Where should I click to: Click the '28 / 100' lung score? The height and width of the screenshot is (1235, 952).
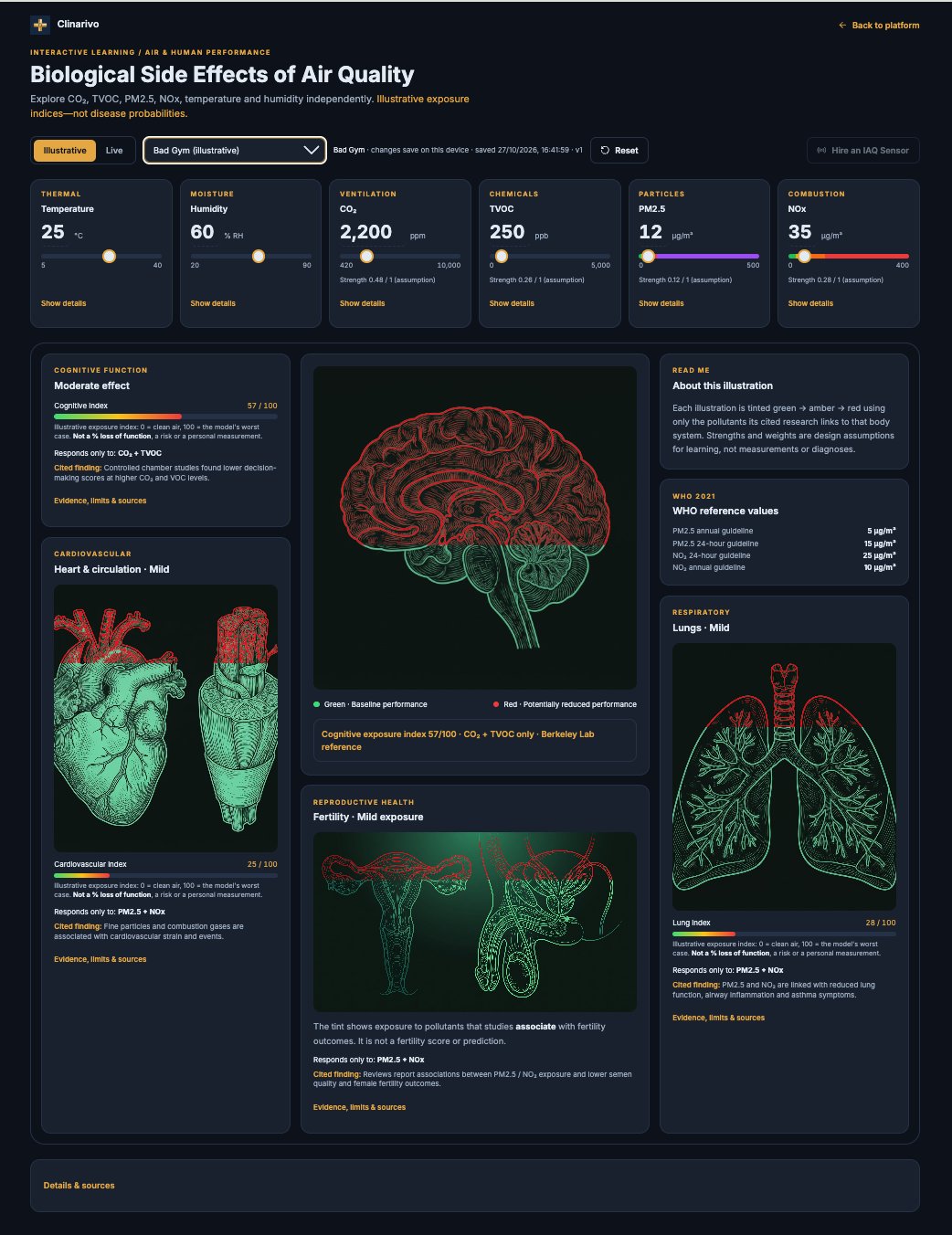(x=881, y=923)
